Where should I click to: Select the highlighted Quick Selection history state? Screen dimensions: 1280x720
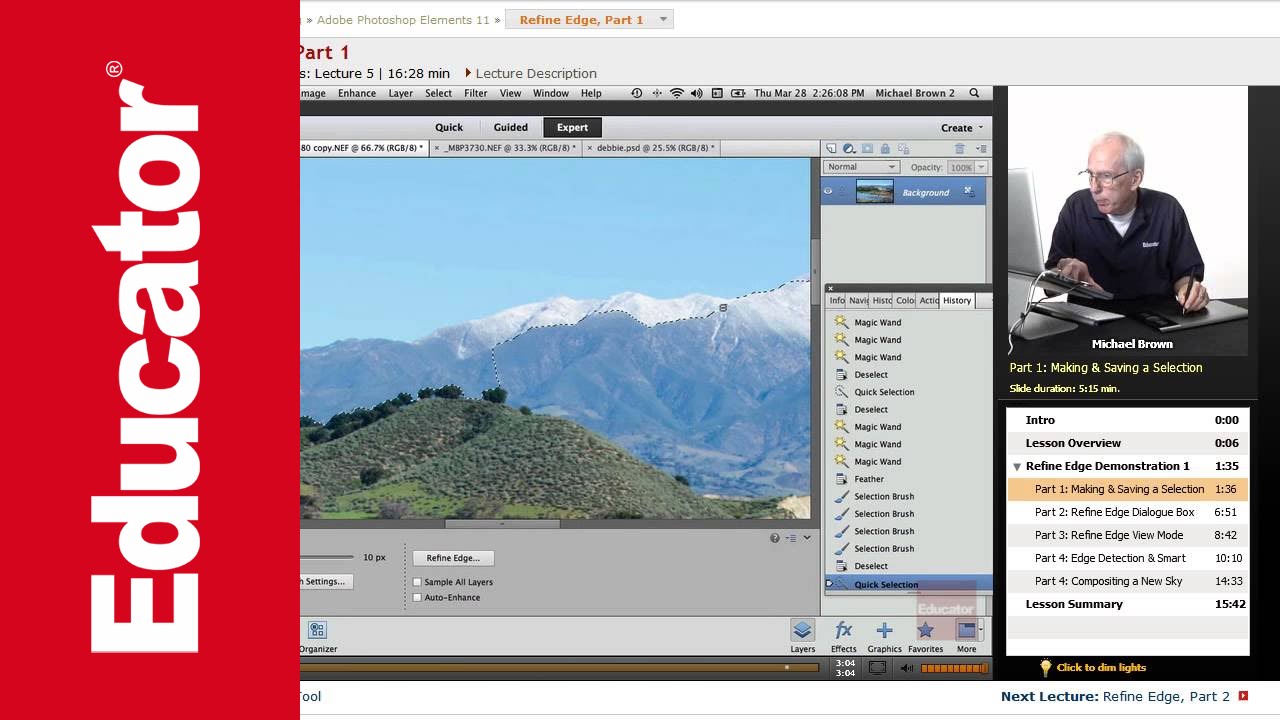point(908,584)
